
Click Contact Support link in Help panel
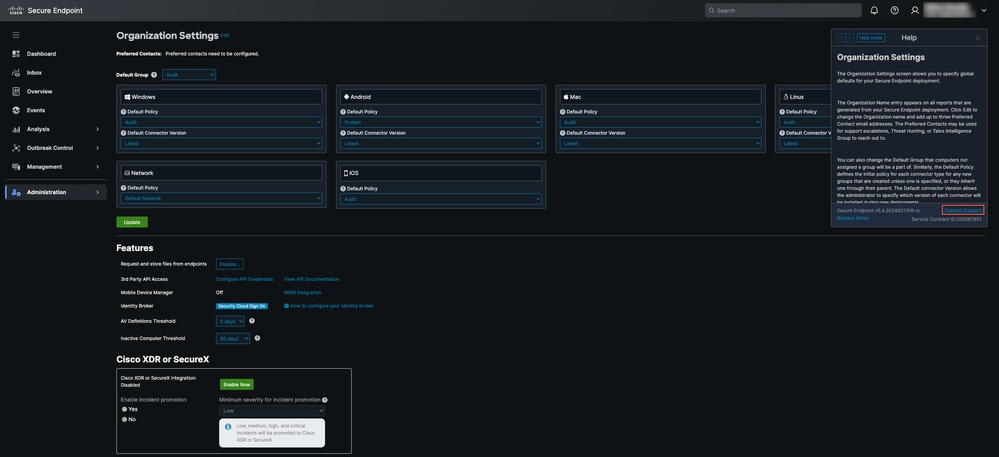[x=963, y=210]
